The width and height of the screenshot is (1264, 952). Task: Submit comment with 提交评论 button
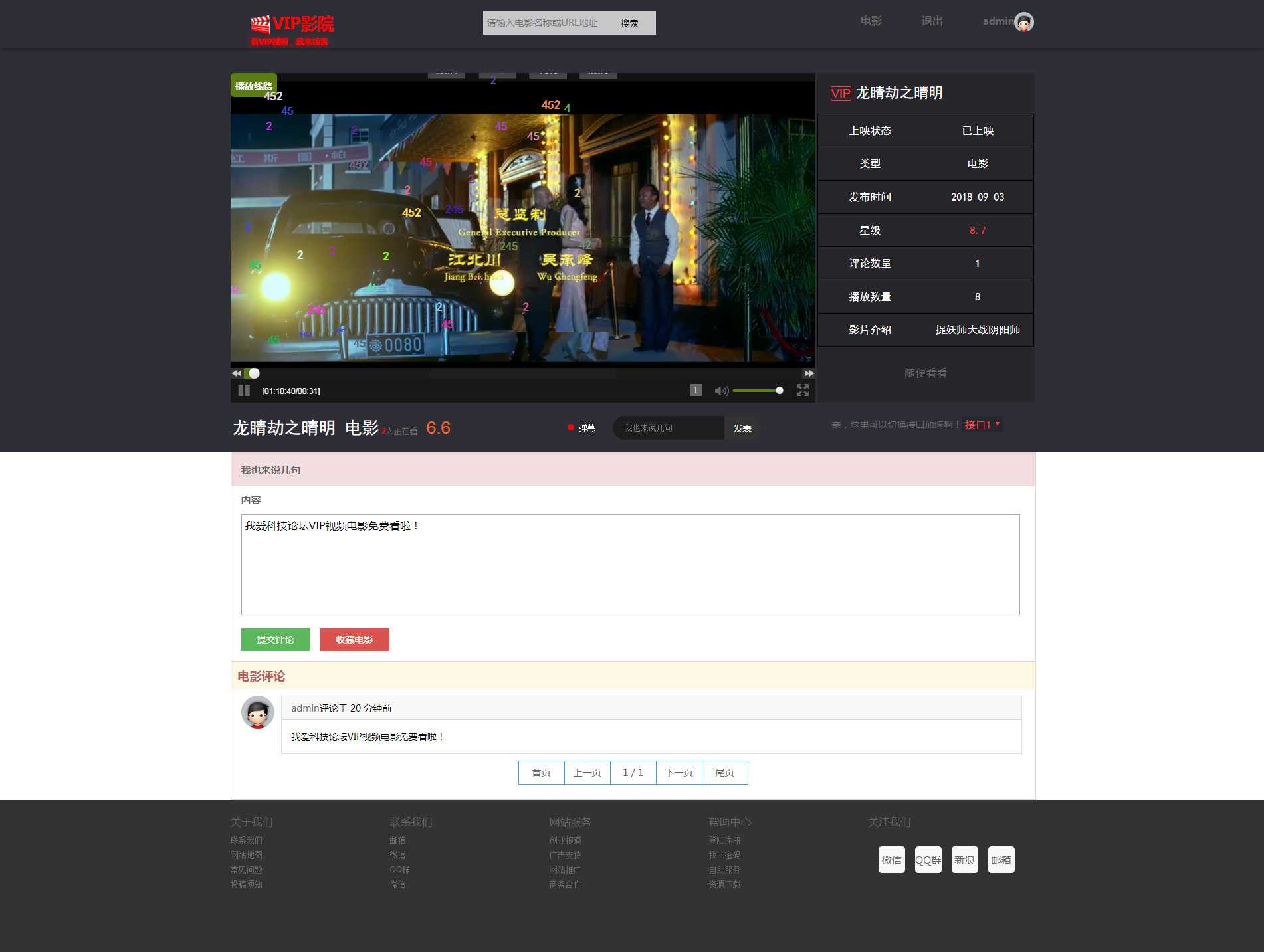point(275,640)
